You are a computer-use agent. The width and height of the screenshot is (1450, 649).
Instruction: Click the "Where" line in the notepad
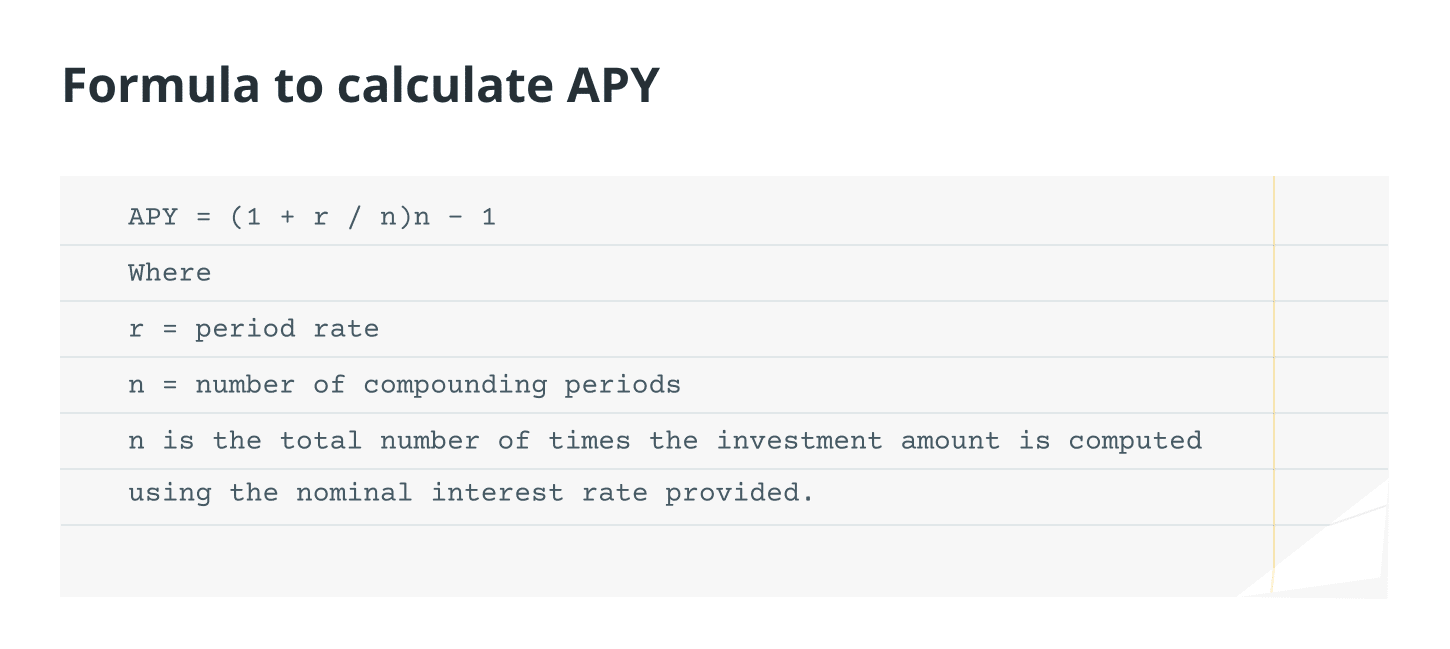tap(170, 273)
